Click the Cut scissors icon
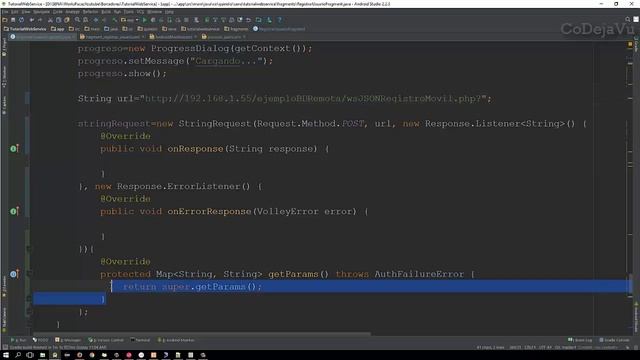 click(50, 20)
